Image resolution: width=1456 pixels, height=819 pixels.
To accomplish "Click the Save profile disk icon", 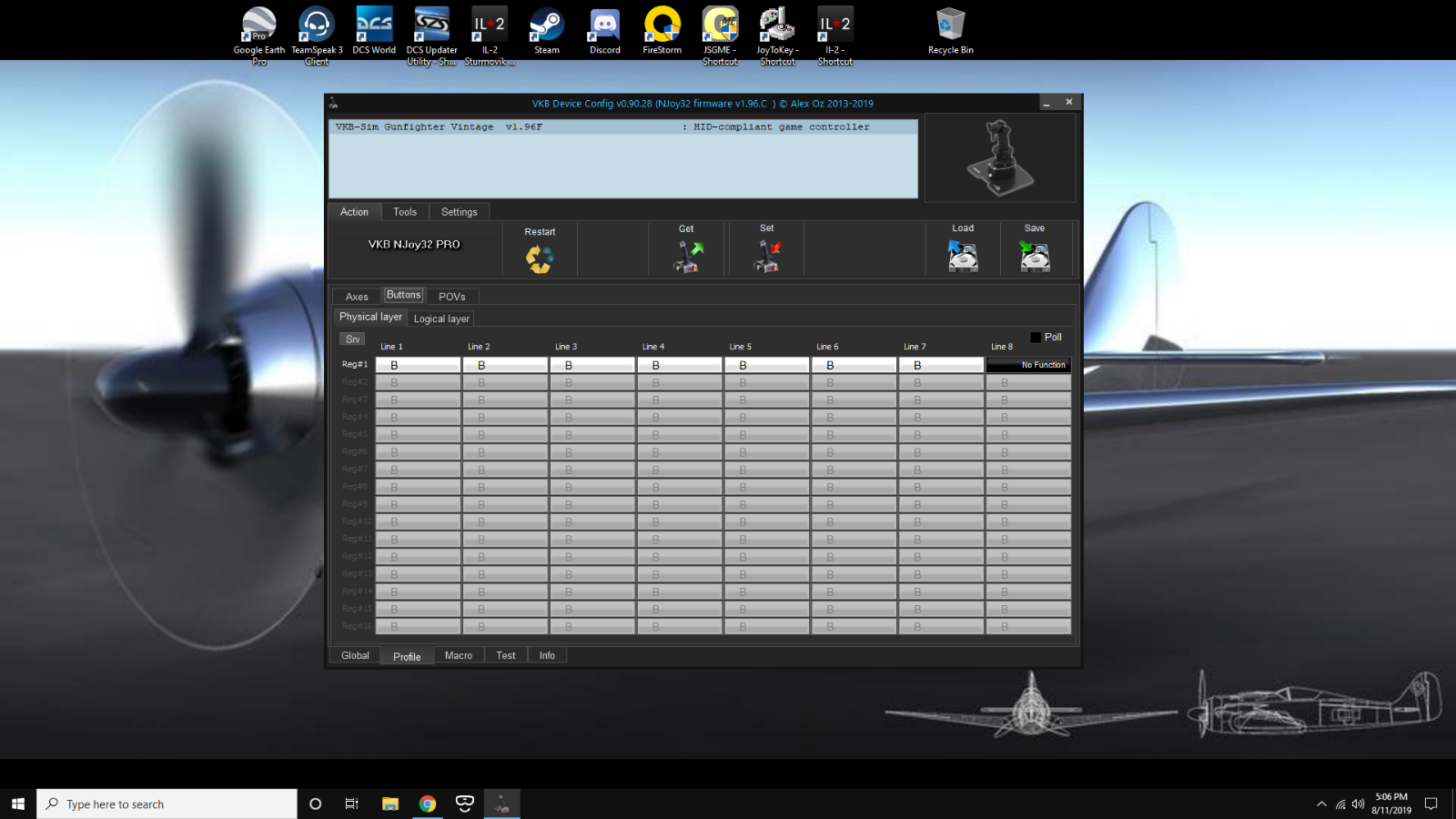I will coord(1035,257).
